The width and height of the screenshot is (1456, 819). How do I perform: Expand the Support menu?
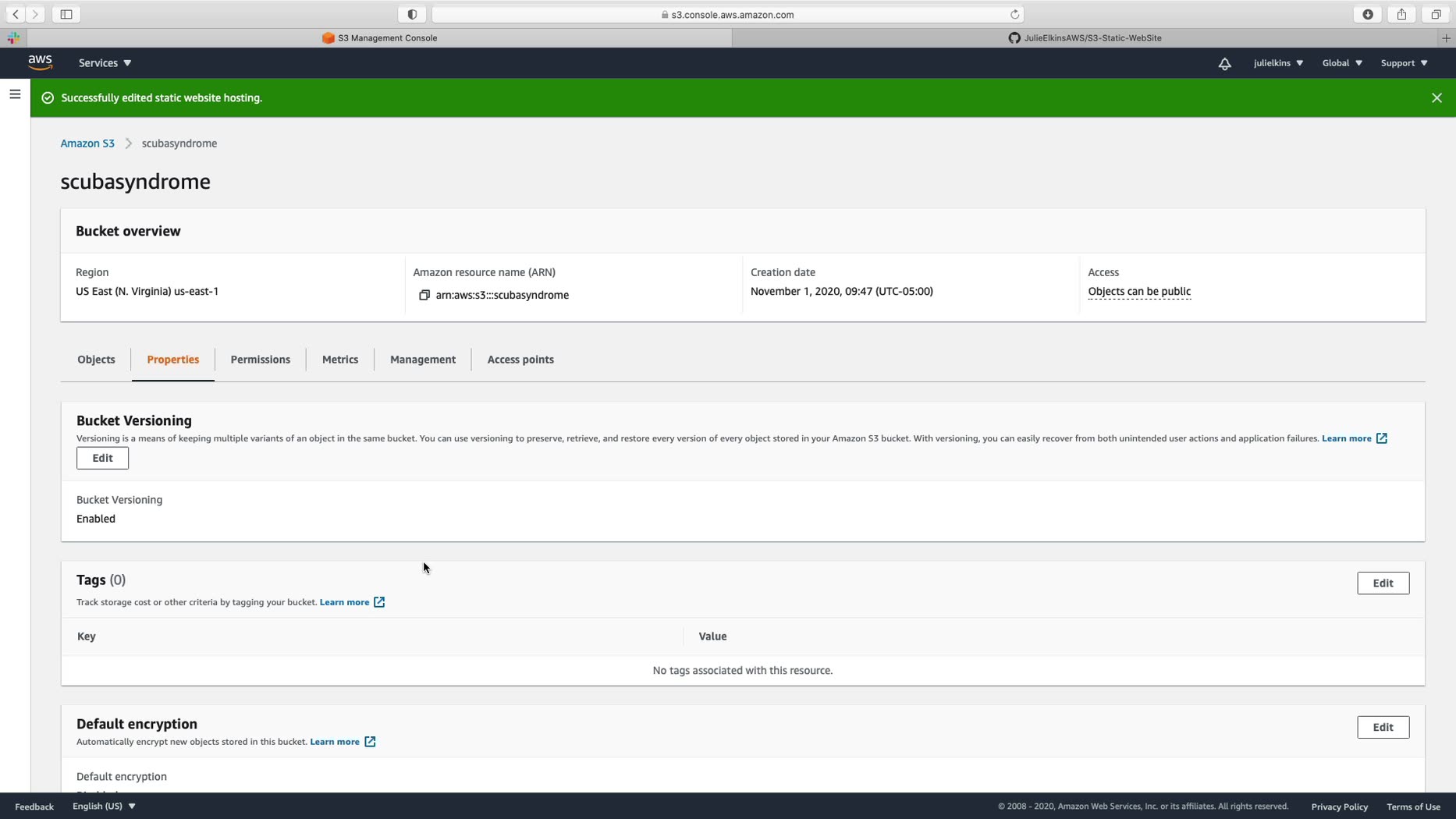coord(1404,63)
